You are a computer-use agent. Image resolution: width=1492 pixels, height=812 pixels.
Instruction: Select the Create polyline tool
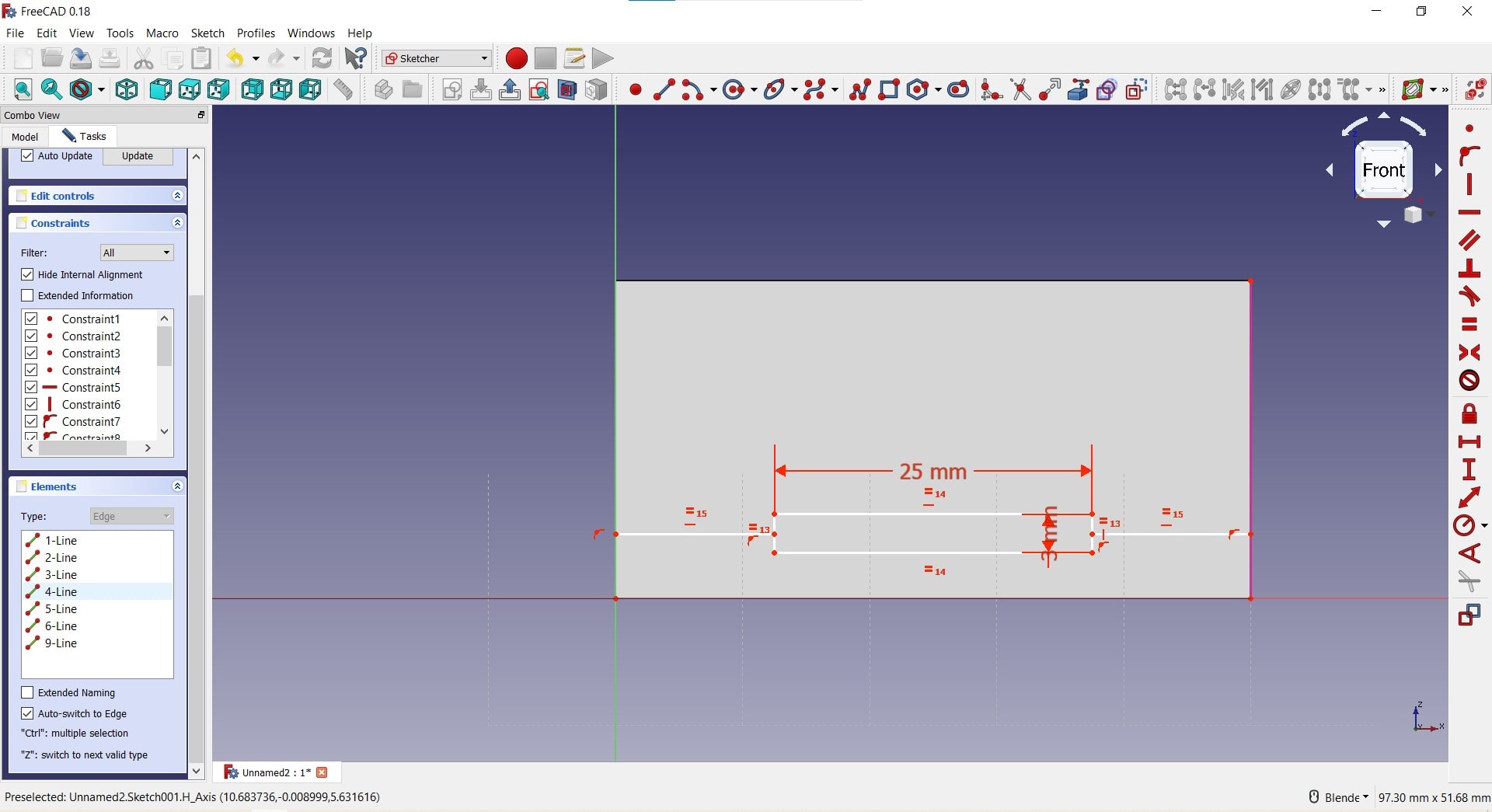(x=859, y=90)
